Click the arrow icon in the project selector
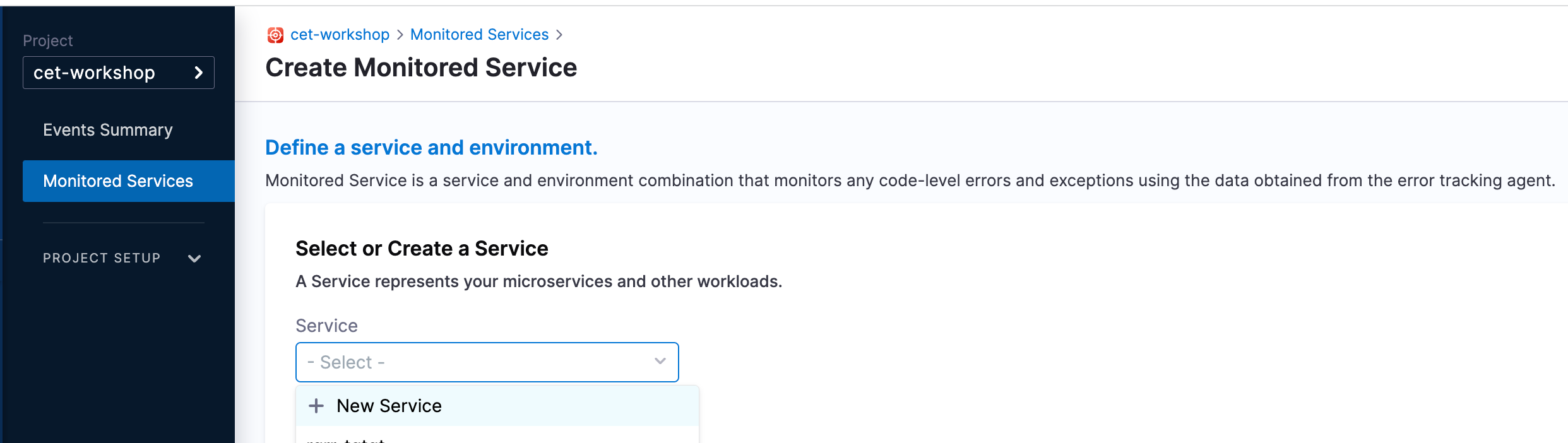Viewport: 1568px width, 443px height. [x=199, y=73]
